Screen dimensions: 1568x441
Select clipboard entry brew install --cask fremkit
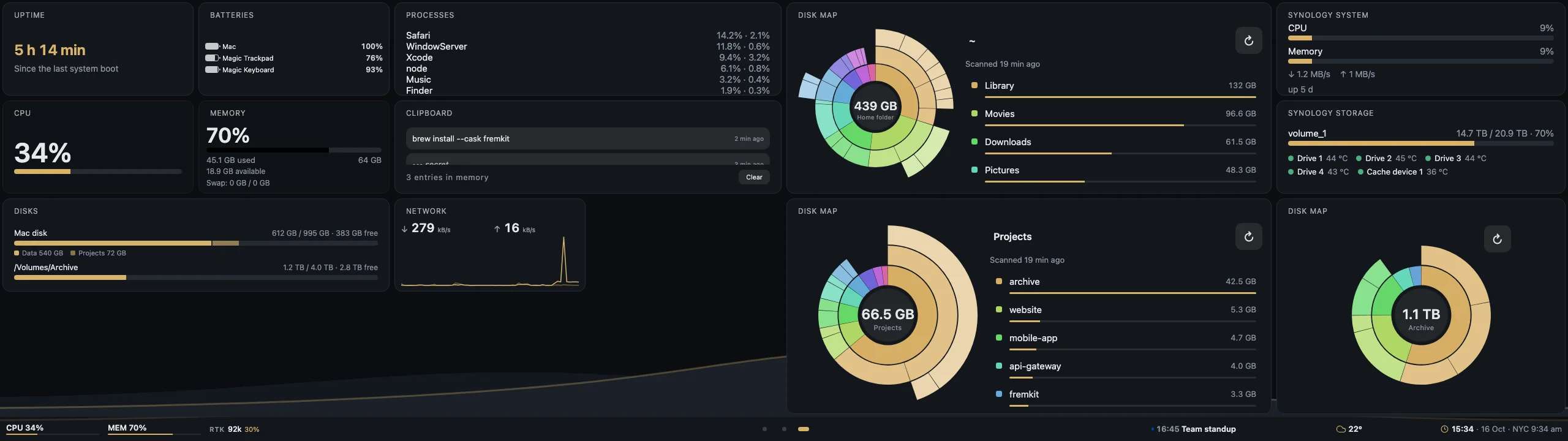coord(587,138)
